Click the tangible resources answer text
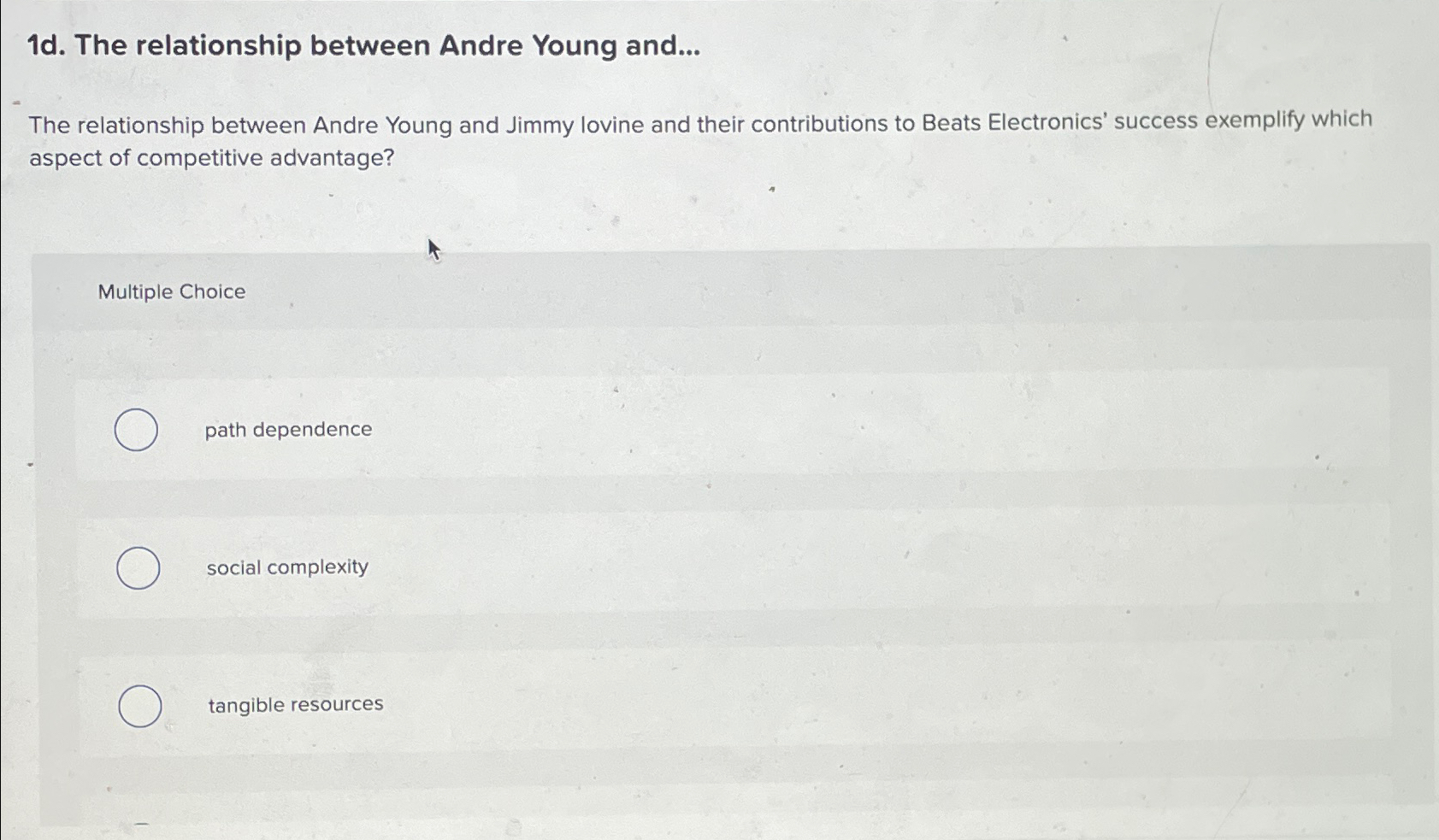1439x840 pixels. (294, 704)
